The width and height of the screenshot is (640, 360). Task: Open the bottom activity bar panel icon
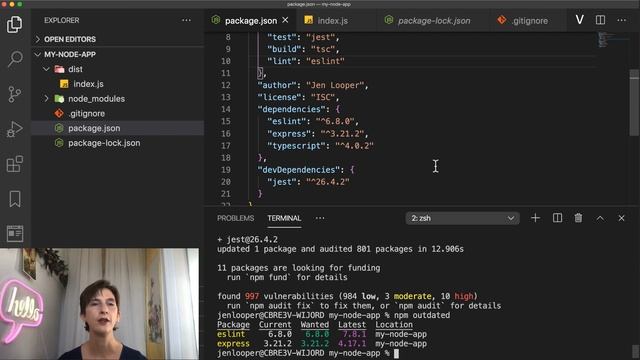15,233
